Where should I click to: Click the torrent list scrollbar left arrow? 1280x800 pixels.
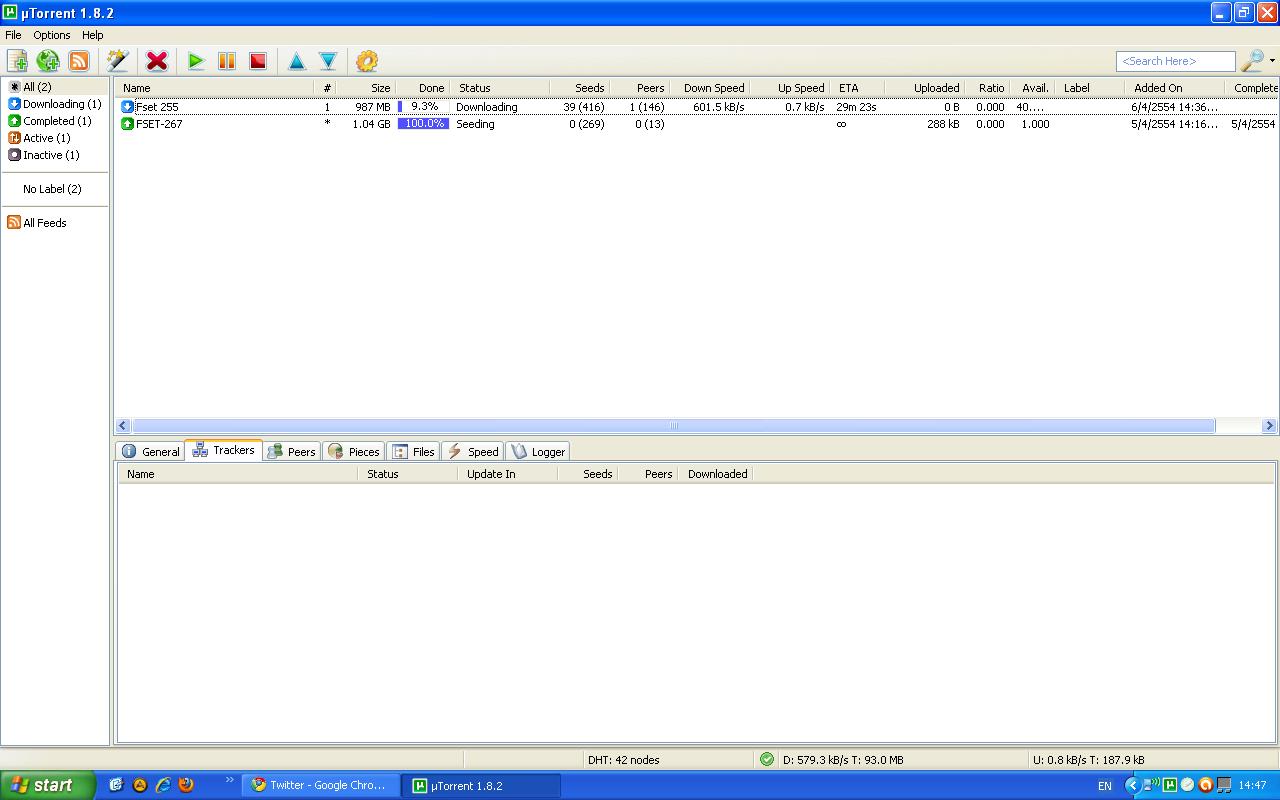coord(123,426)
